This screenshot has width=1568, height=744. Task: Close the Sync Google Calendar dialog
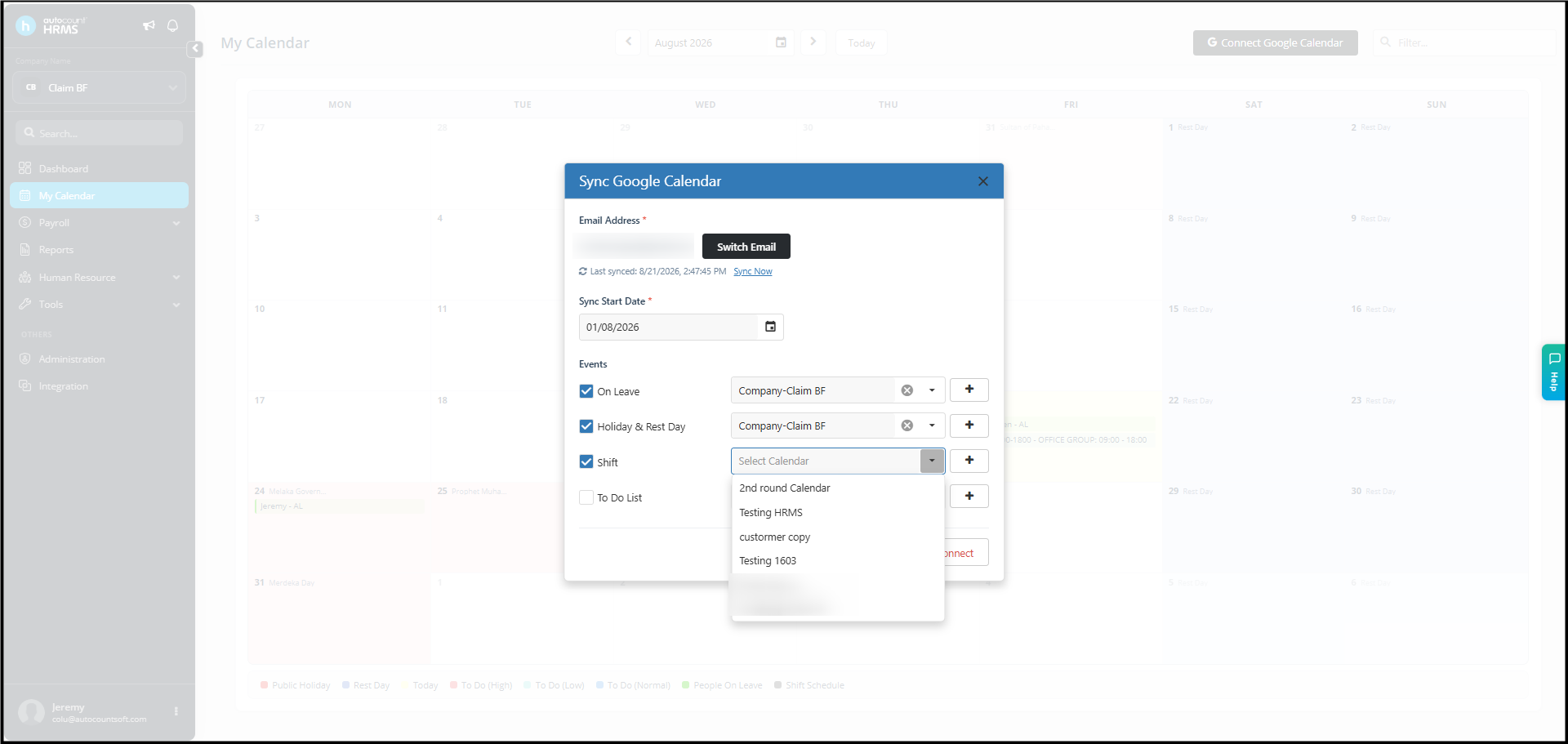tap(982, 181)
